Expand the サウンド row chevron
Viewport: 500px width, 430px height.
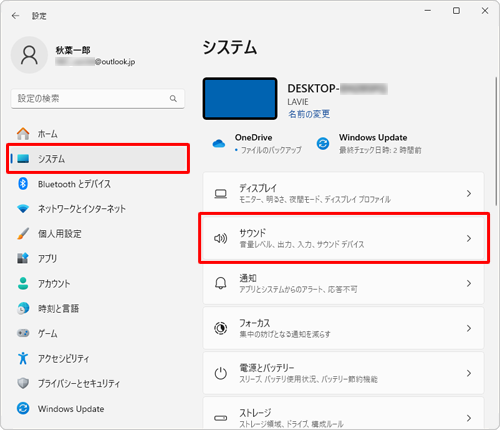[x=469, y=238]
